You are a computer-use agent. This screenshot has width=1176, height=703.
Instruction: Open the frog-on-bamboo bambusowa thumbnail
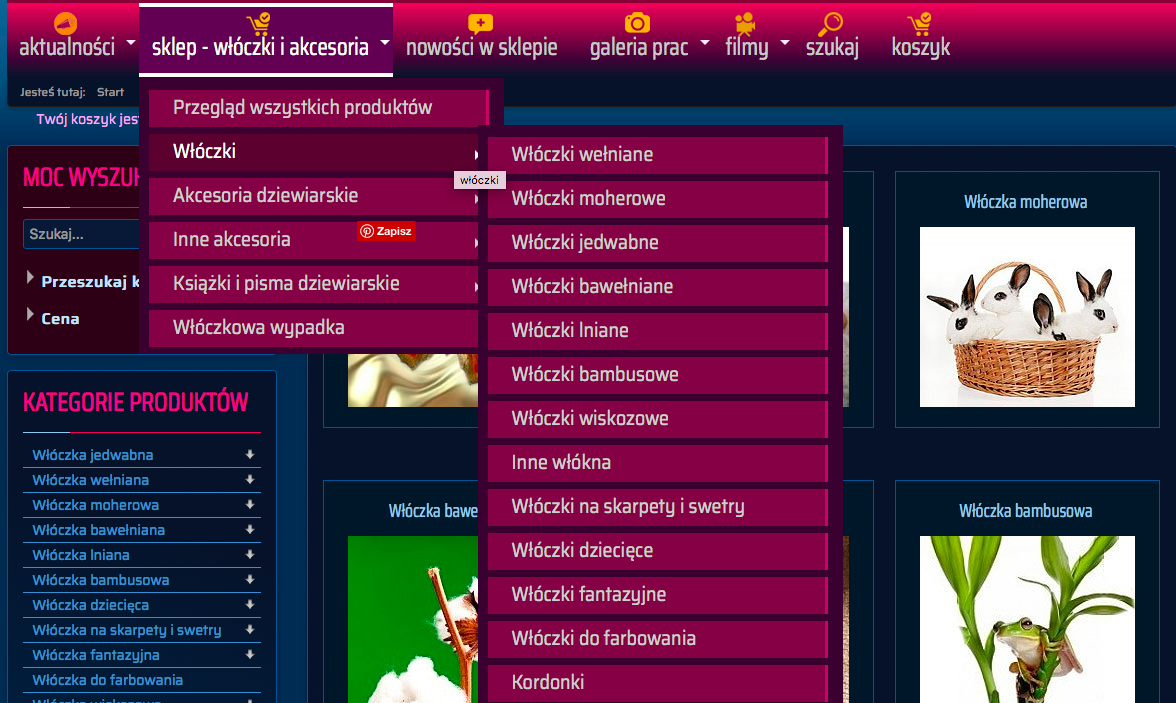pos(1027,619)
